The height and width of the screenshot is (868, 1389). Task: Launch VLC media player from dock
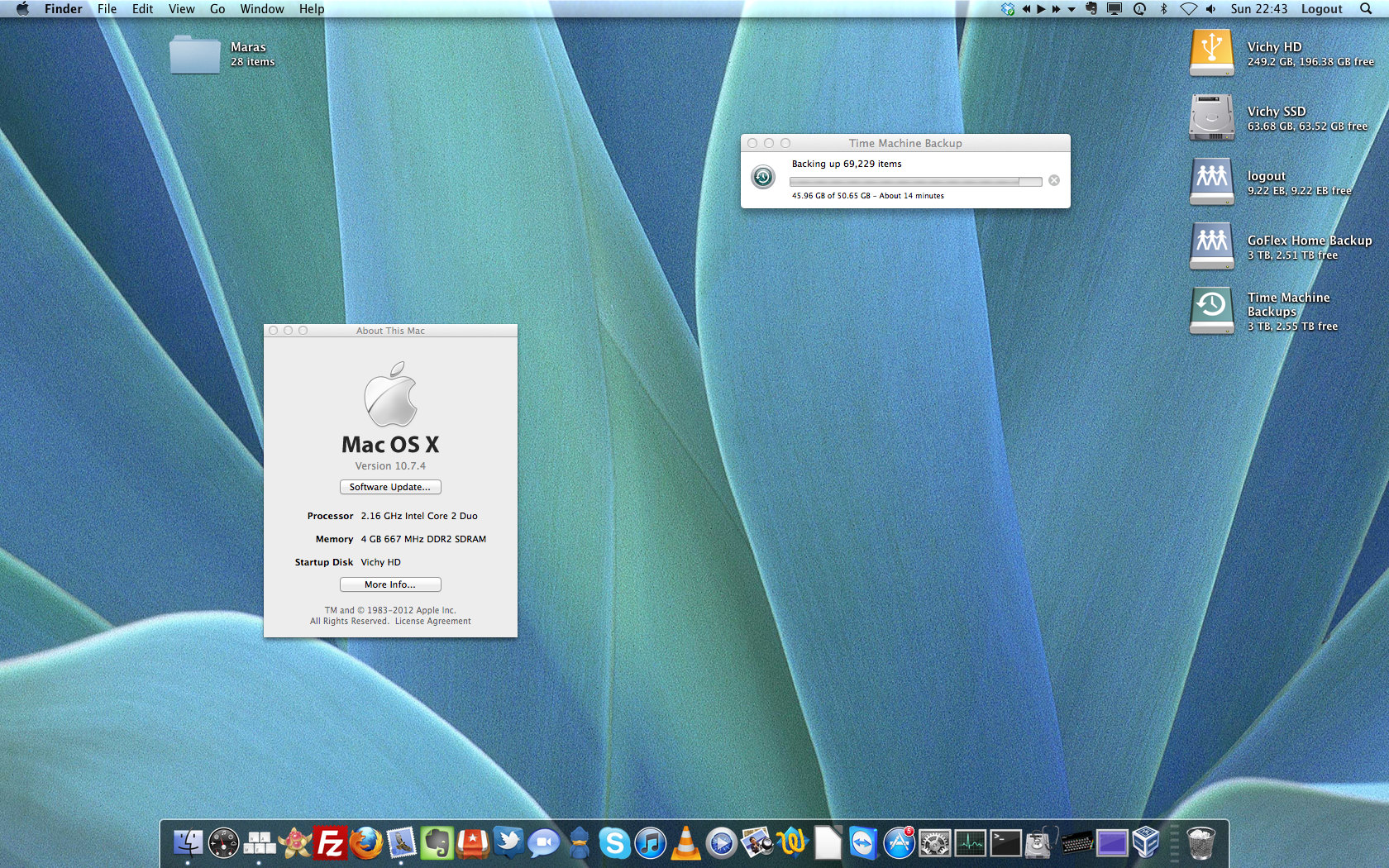(x=685, y=843)
